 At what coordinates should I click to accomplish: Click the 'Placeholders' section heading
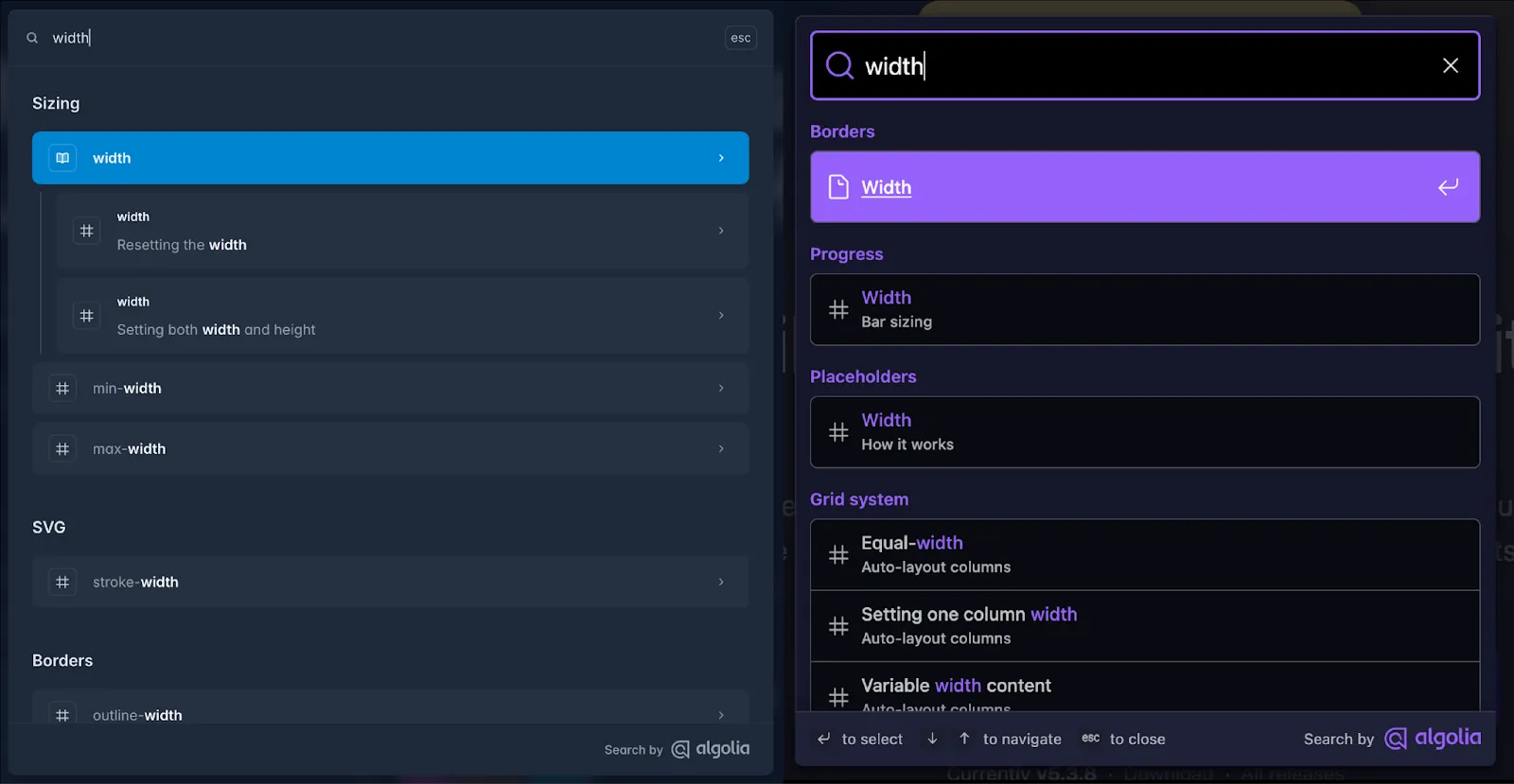coord(863,376)
